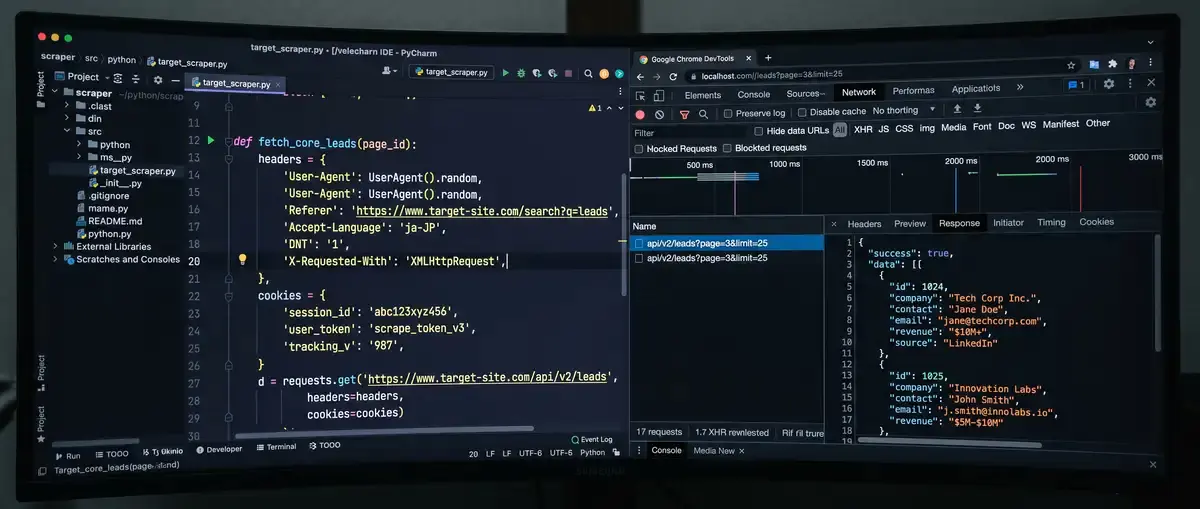Open DevTools settings gear icon
Image resolution: width=1200 pixels, height=509 pixels.
[1109, 84]
